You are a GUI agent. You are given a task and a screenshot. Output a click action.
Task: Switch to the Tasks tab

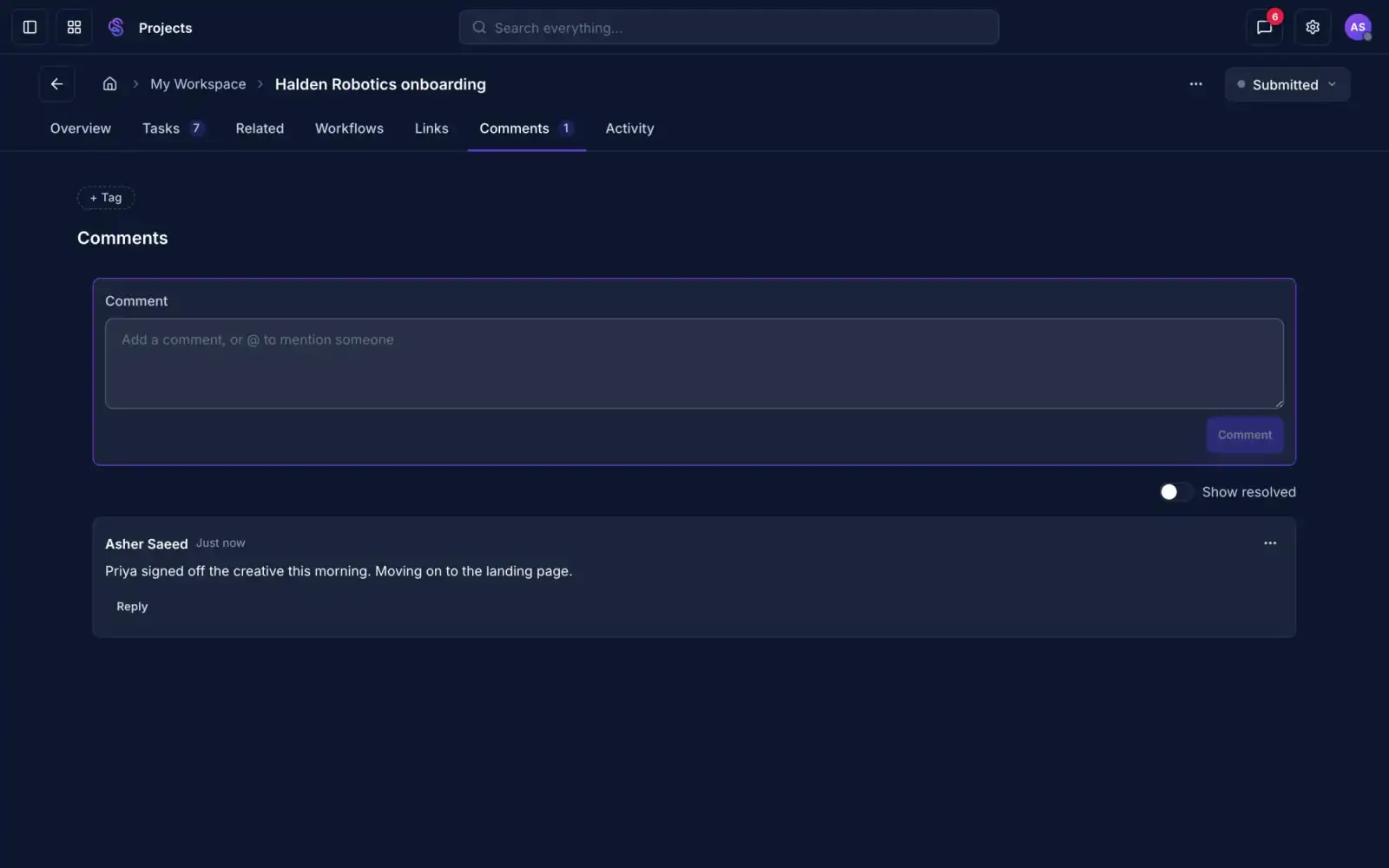(173, 128)
